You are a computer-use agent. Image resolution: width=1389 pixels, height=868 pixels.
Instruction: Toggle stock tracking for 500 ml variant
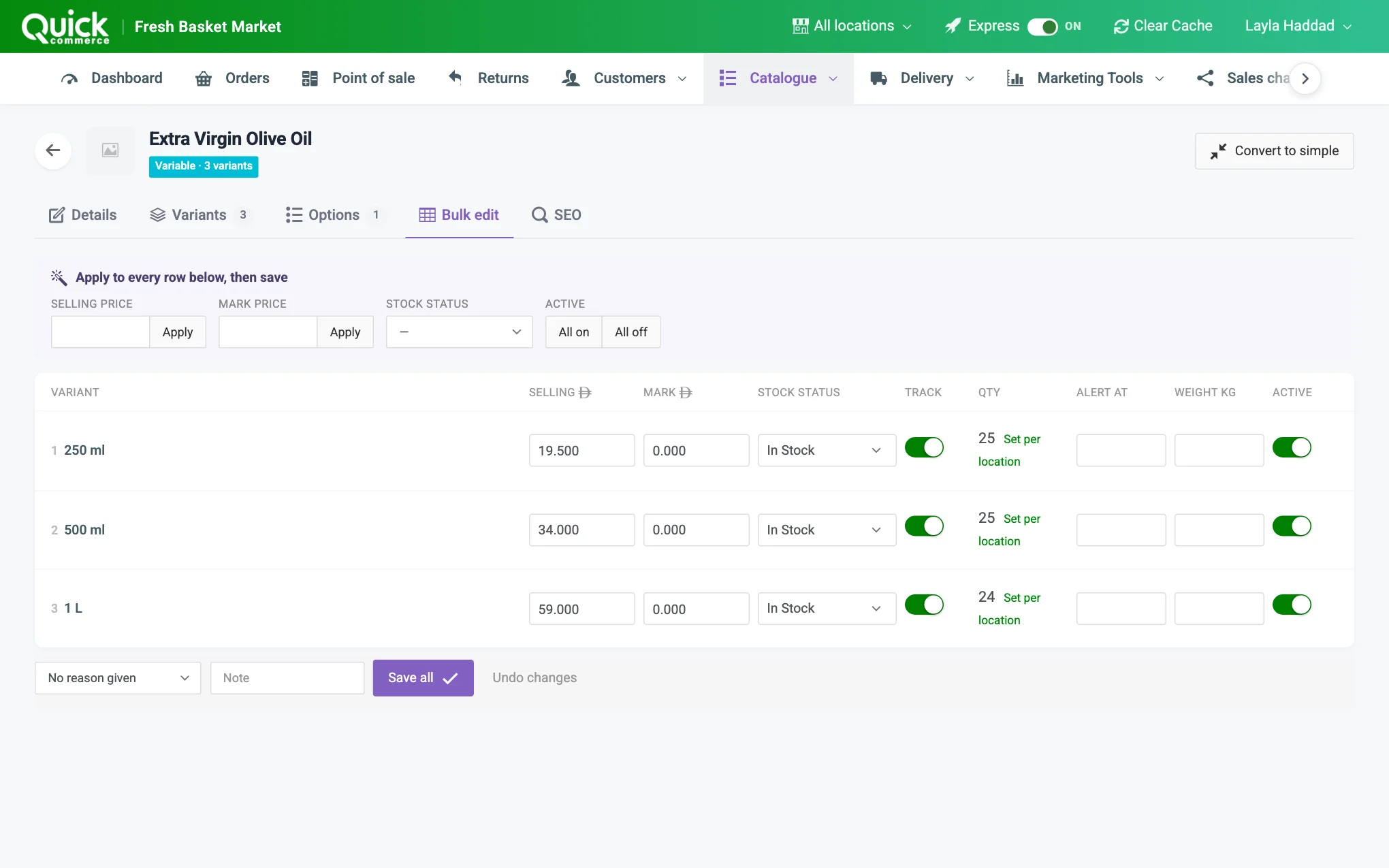coord(924,526)
